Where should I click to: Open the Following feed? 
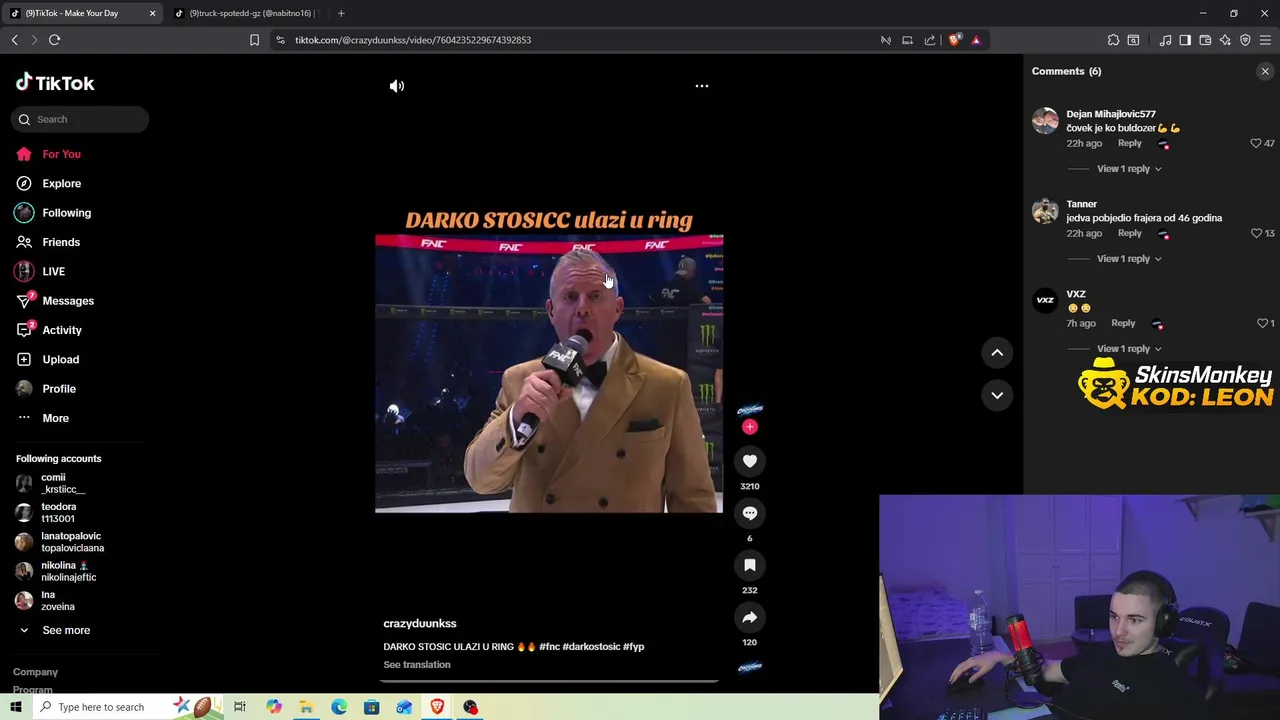pos(66,213)
